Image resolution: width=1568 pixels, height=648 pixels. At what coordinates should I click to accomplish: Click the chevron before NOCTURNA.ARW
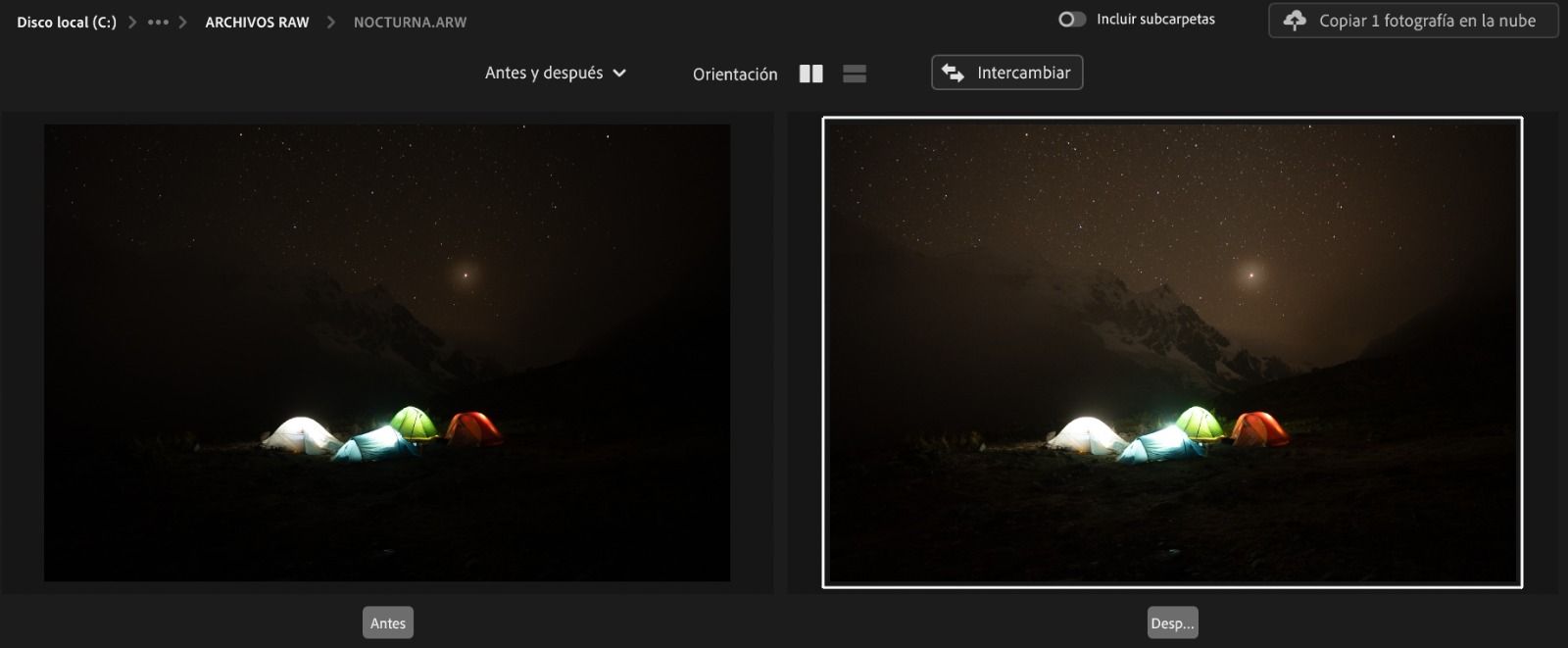click(x=330, y=22)
